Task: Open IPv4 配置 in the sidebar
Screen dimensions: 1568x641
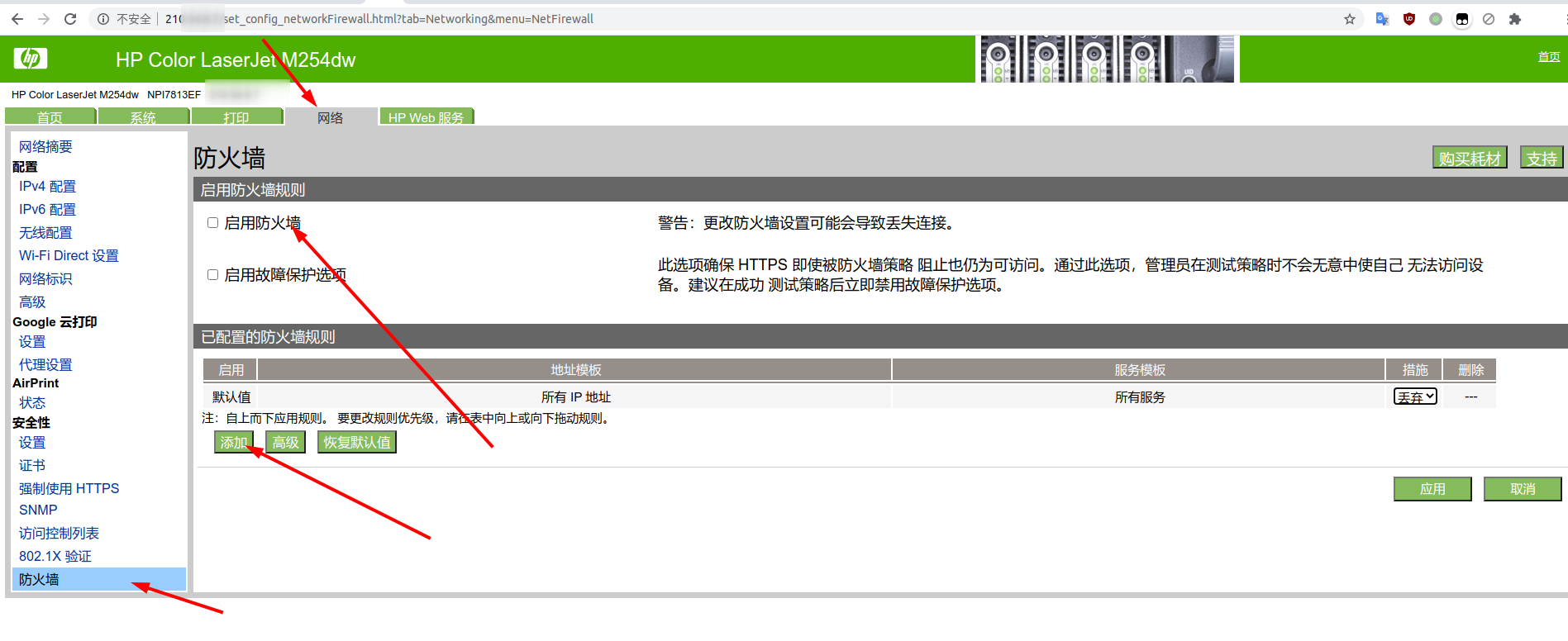Action: (47, 187)
